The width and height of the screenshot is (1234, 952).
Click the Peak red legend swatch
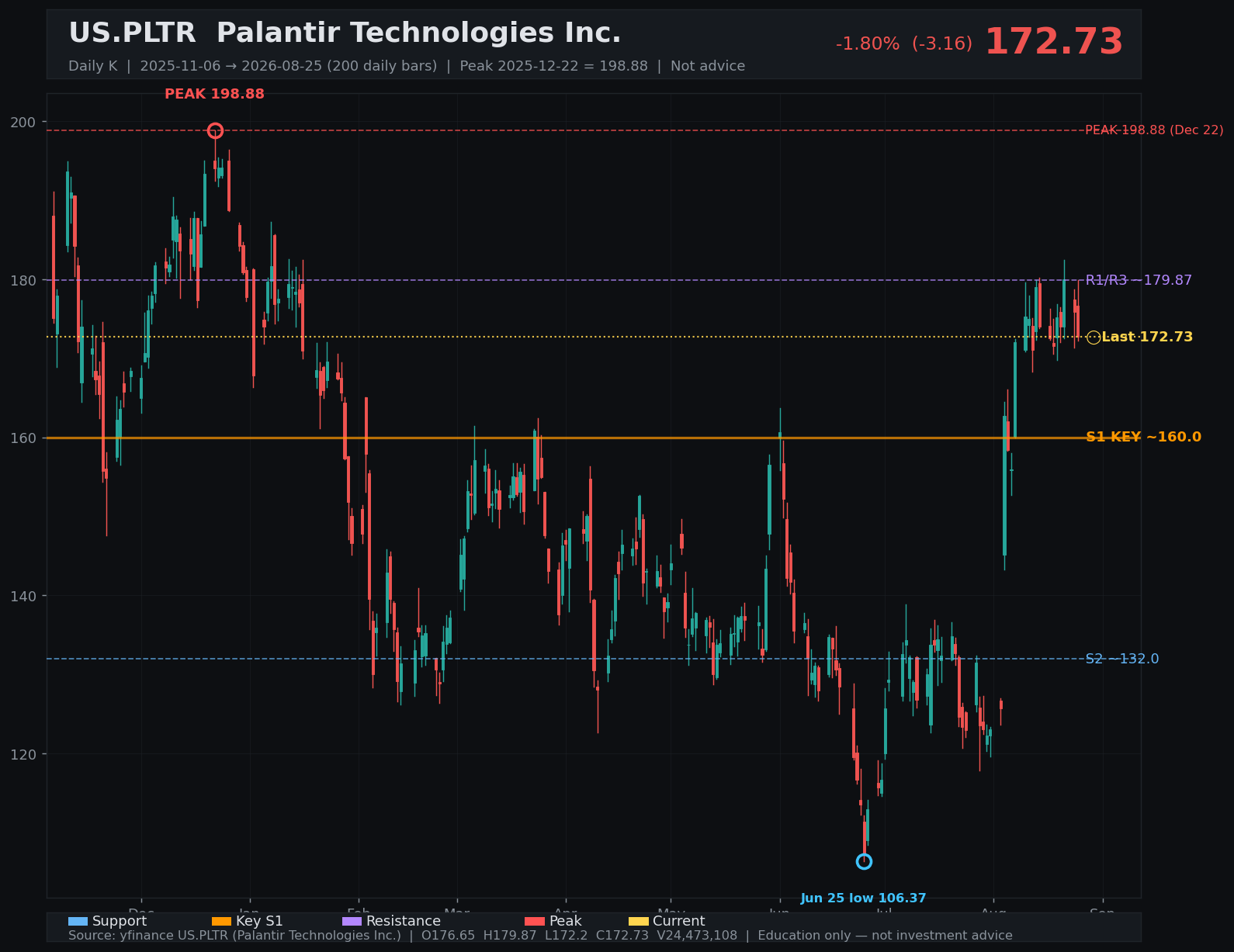tap(535, 921)
